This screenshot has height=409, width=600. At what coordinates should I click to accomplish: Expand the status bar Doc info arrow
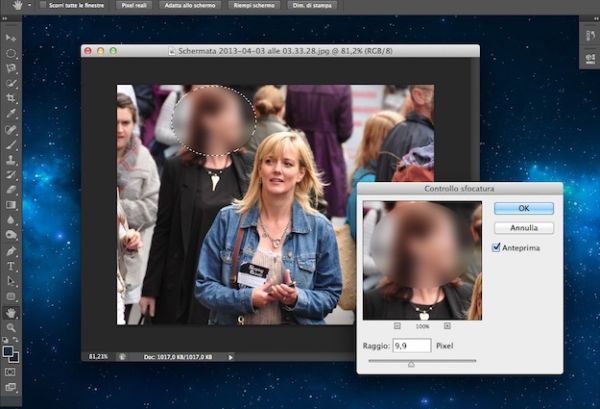[231, 355]
